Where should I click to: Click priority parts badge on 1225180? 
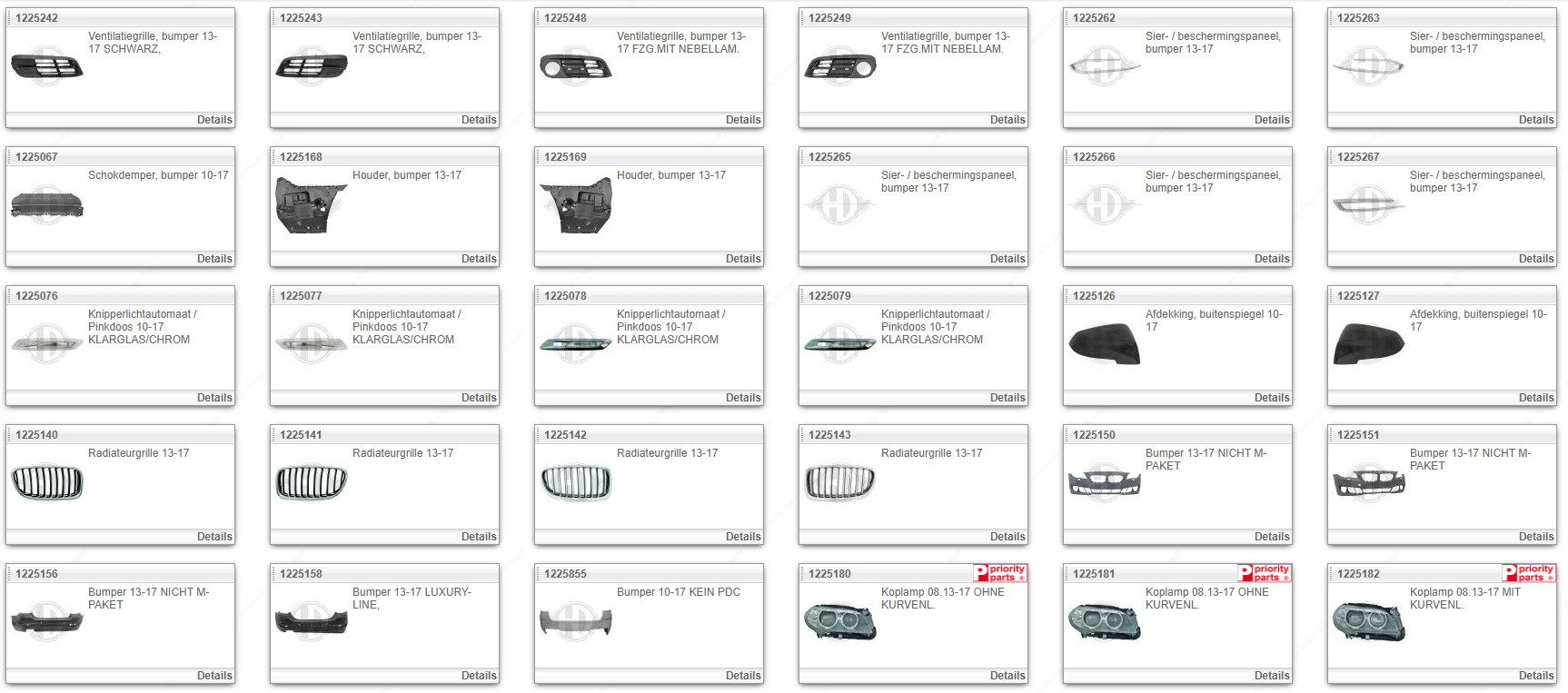pos(1000,573)
